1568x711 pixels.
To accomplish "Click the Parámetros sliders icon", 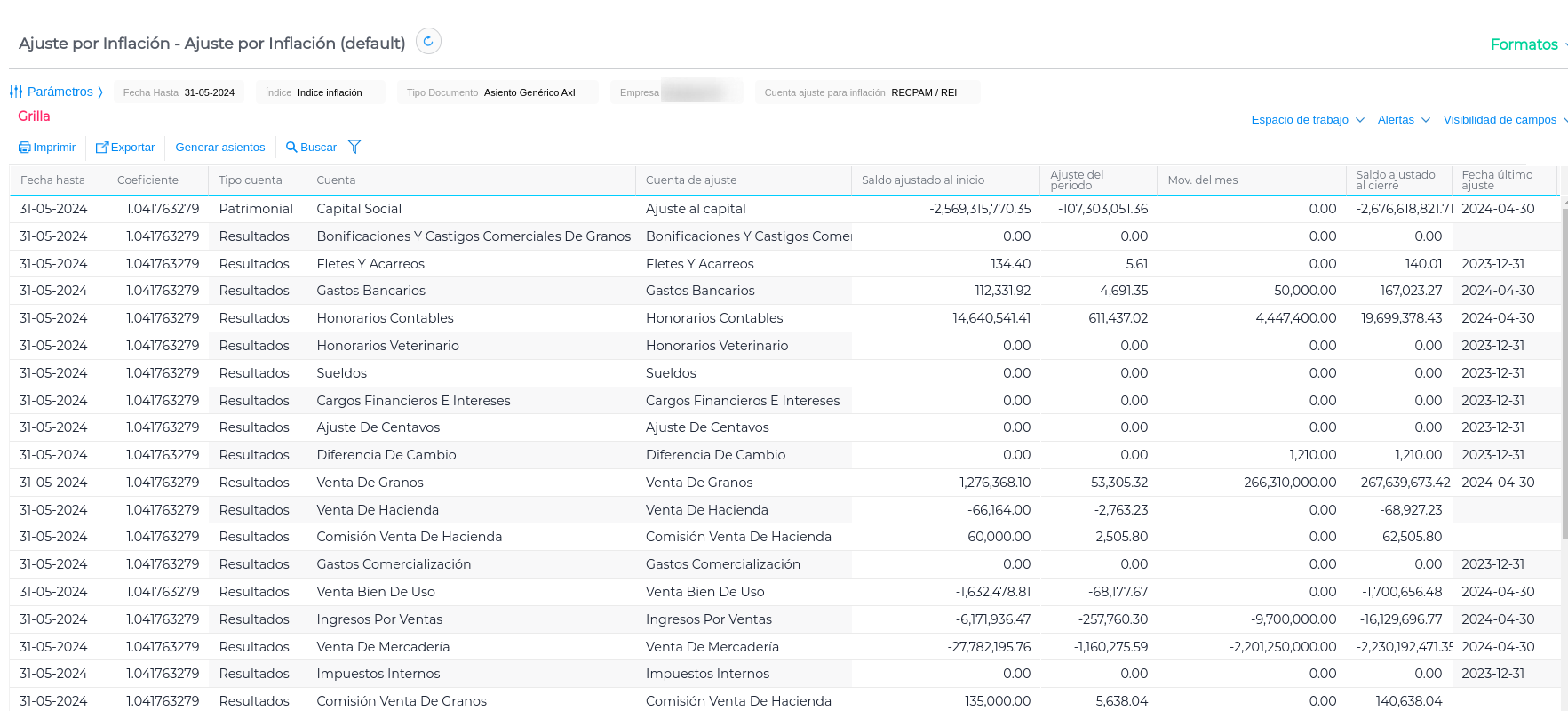I will coord(16,92).
